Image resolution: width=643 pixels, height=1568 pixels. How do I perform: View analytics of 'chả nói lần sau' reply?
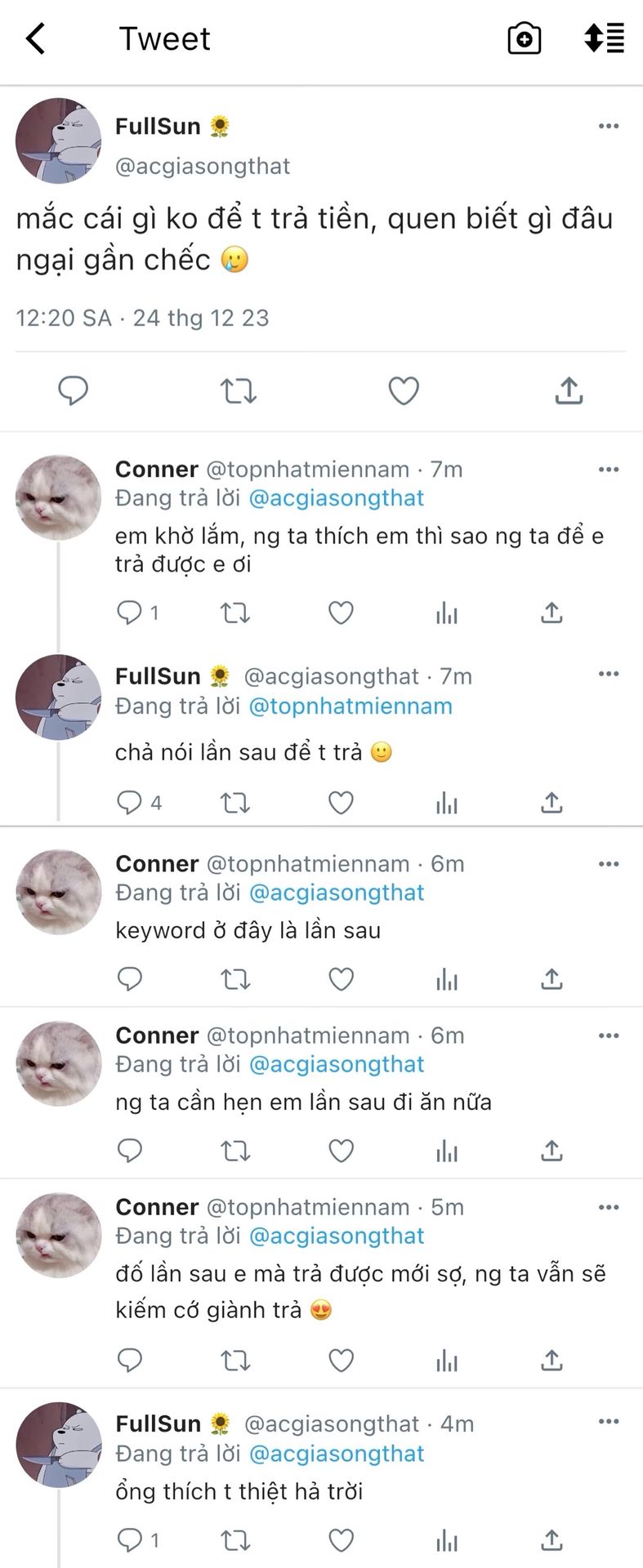point(447,804)
